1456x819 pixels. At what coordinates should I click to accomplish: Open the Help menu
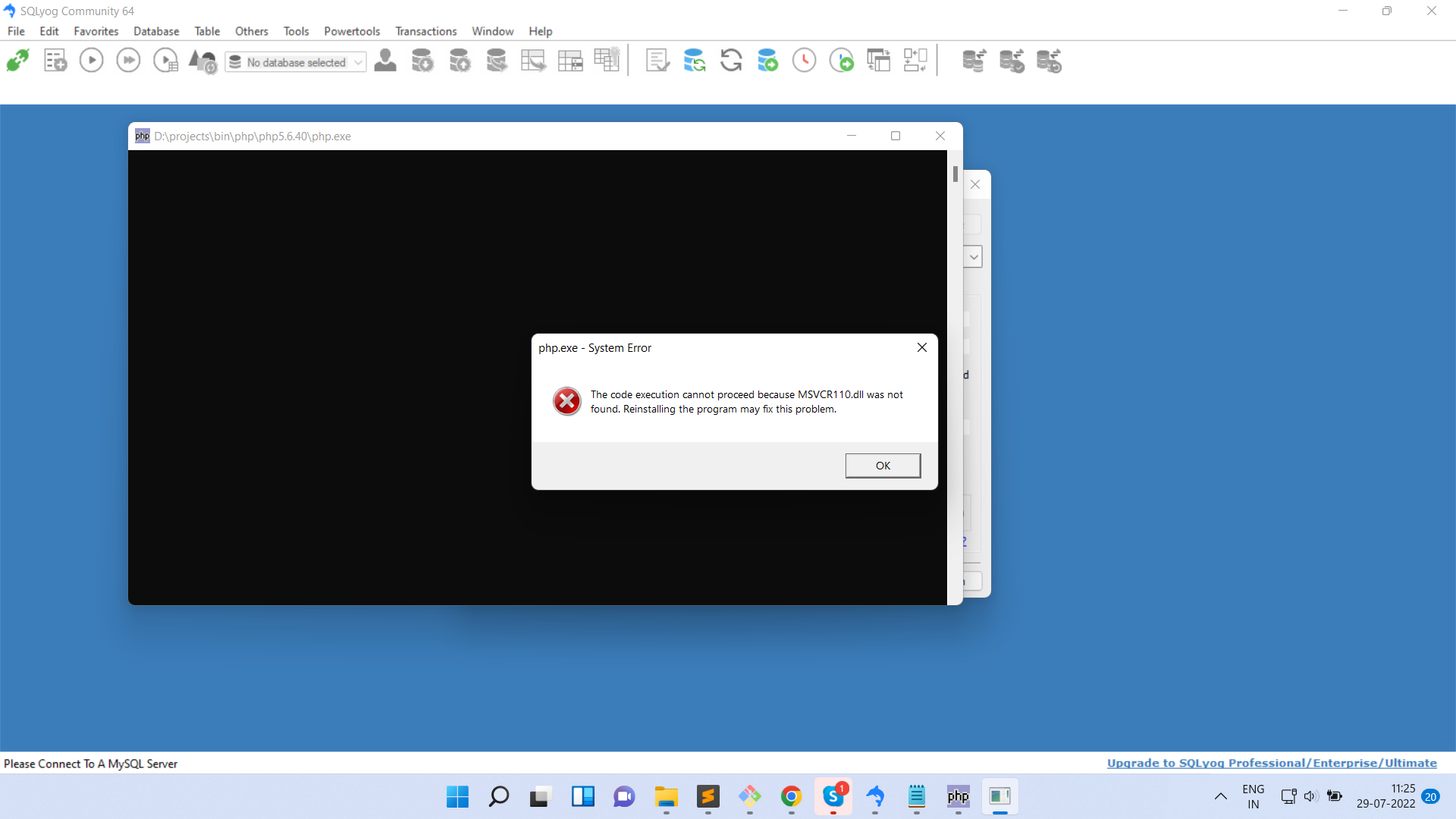(541, 31)
